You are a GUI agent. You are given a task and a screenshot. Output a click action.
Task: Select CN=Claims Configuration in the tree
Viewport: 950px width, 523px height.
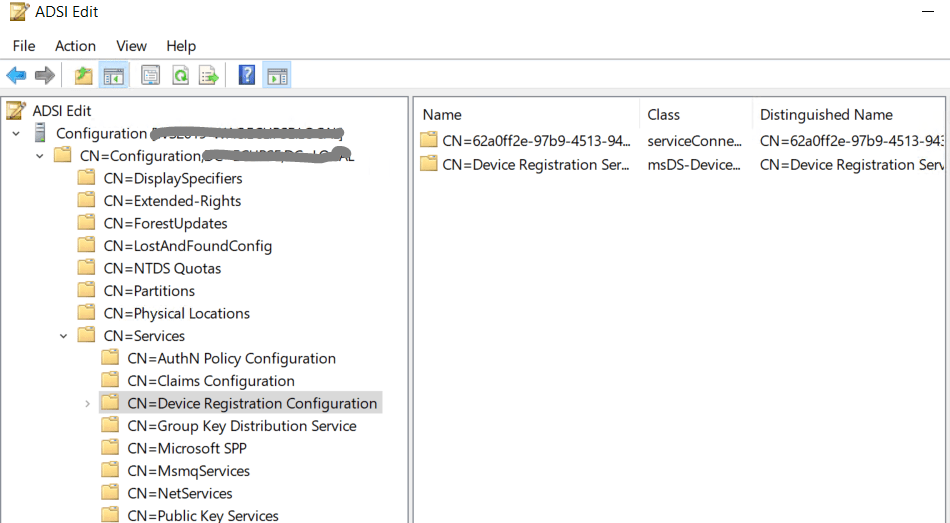pyautogui.click(x=210, y=381)
